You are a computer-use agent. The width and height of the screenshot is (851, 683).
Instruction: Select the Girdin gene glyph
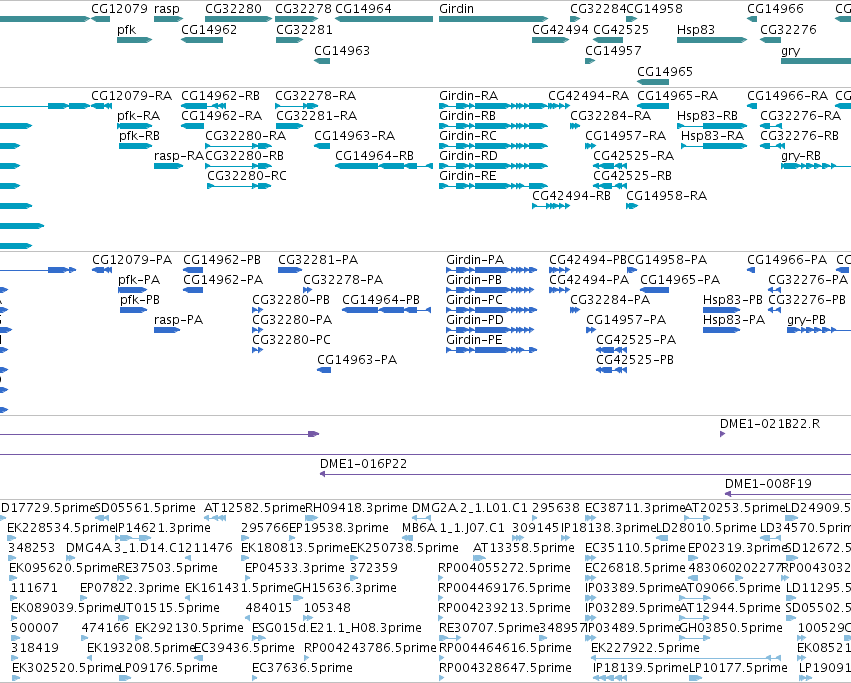[493, 19]
